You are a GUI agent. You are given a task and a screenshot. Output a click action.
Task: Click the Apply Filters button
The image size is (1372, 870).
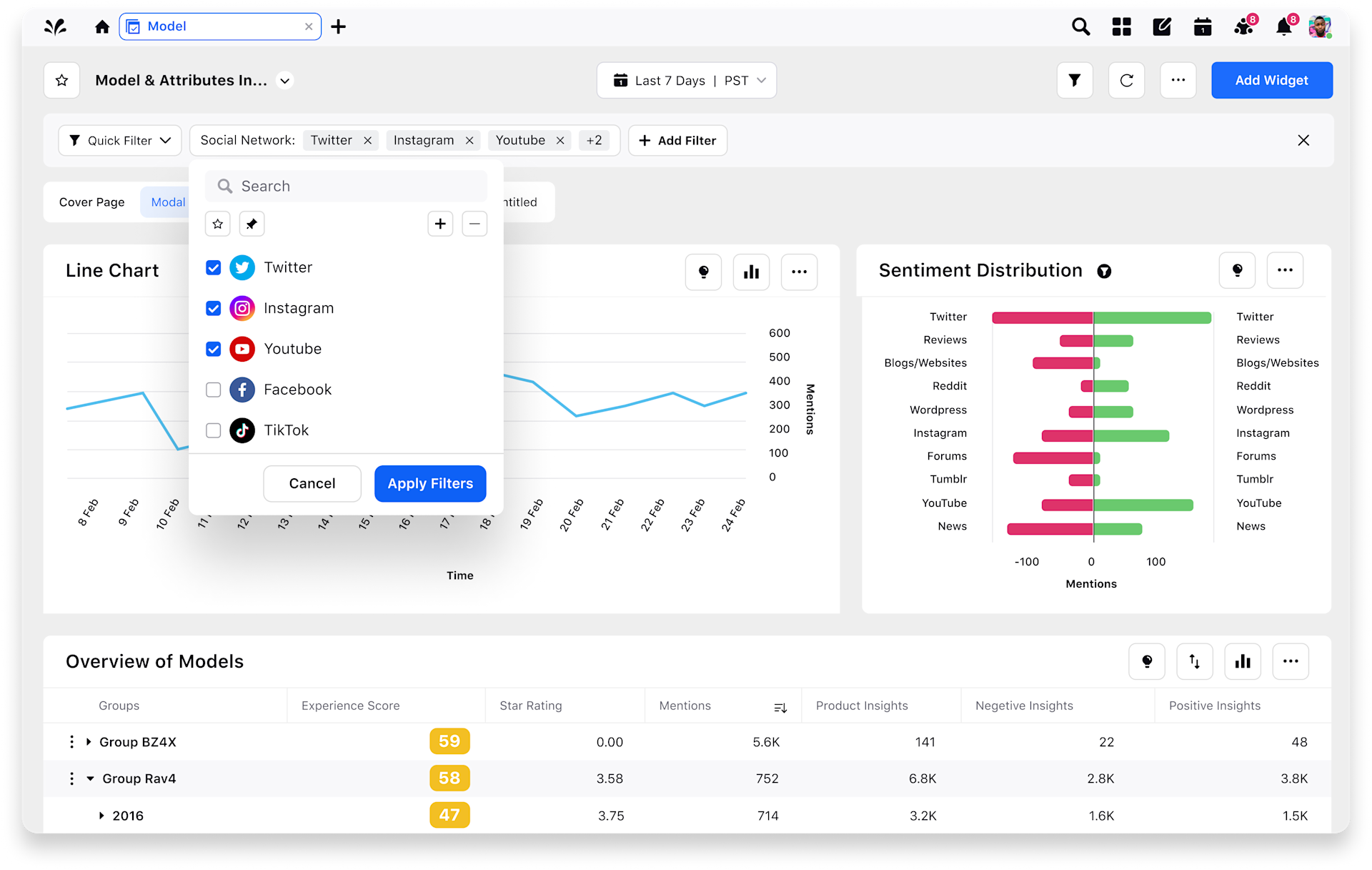point(429,483)
